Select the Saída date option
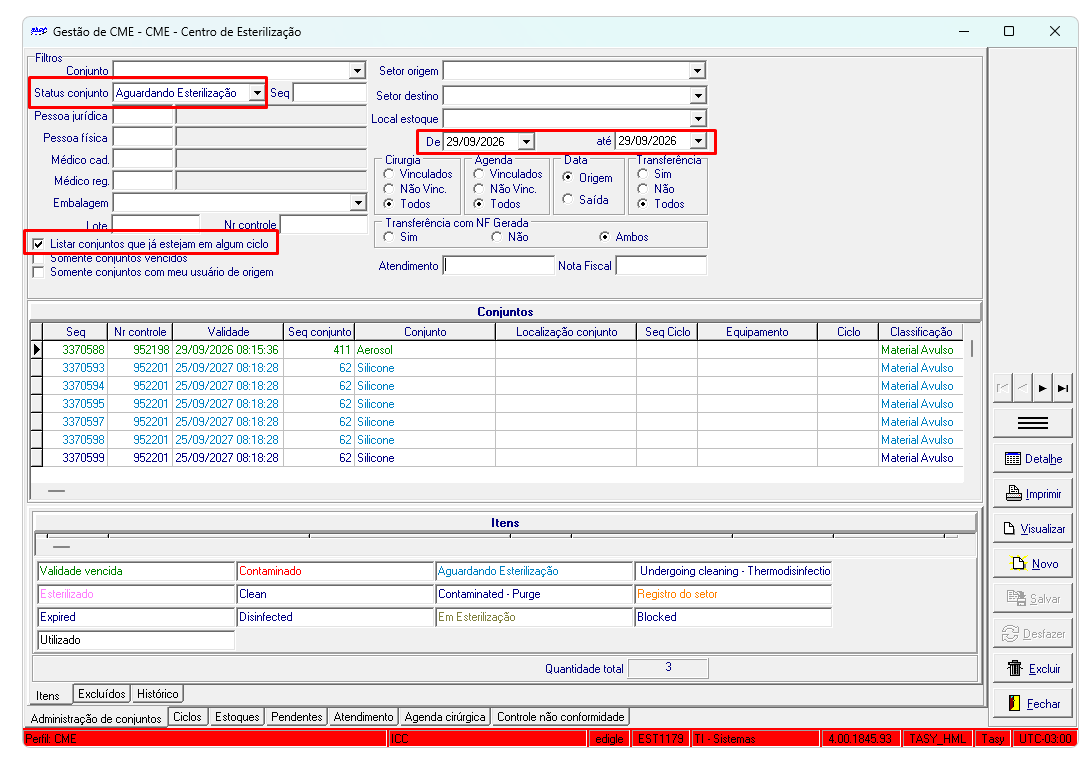Screen dimensions: 1091x761 (x=568, y=200)
